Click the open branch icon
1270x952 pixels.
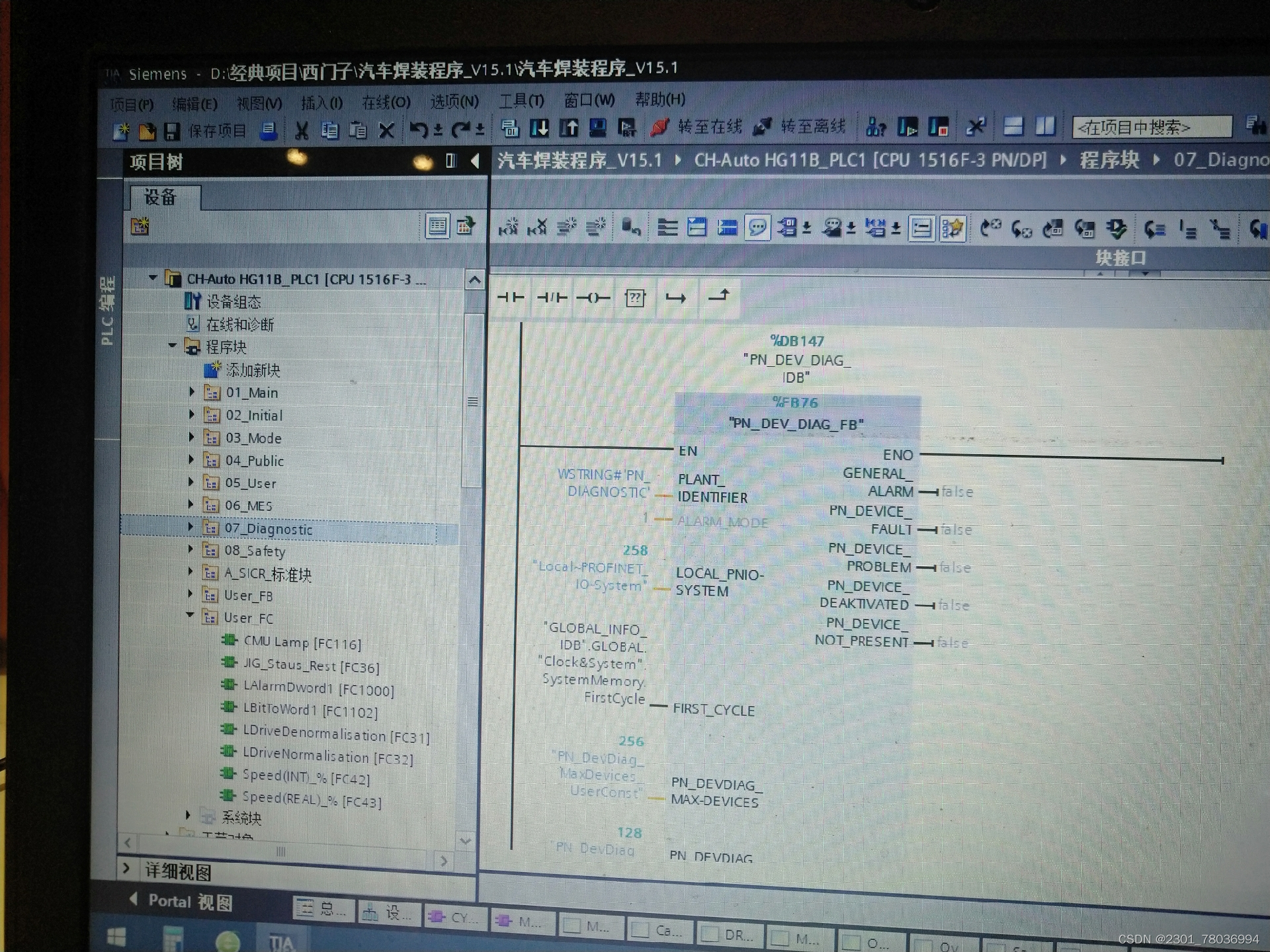click(675, 298)
